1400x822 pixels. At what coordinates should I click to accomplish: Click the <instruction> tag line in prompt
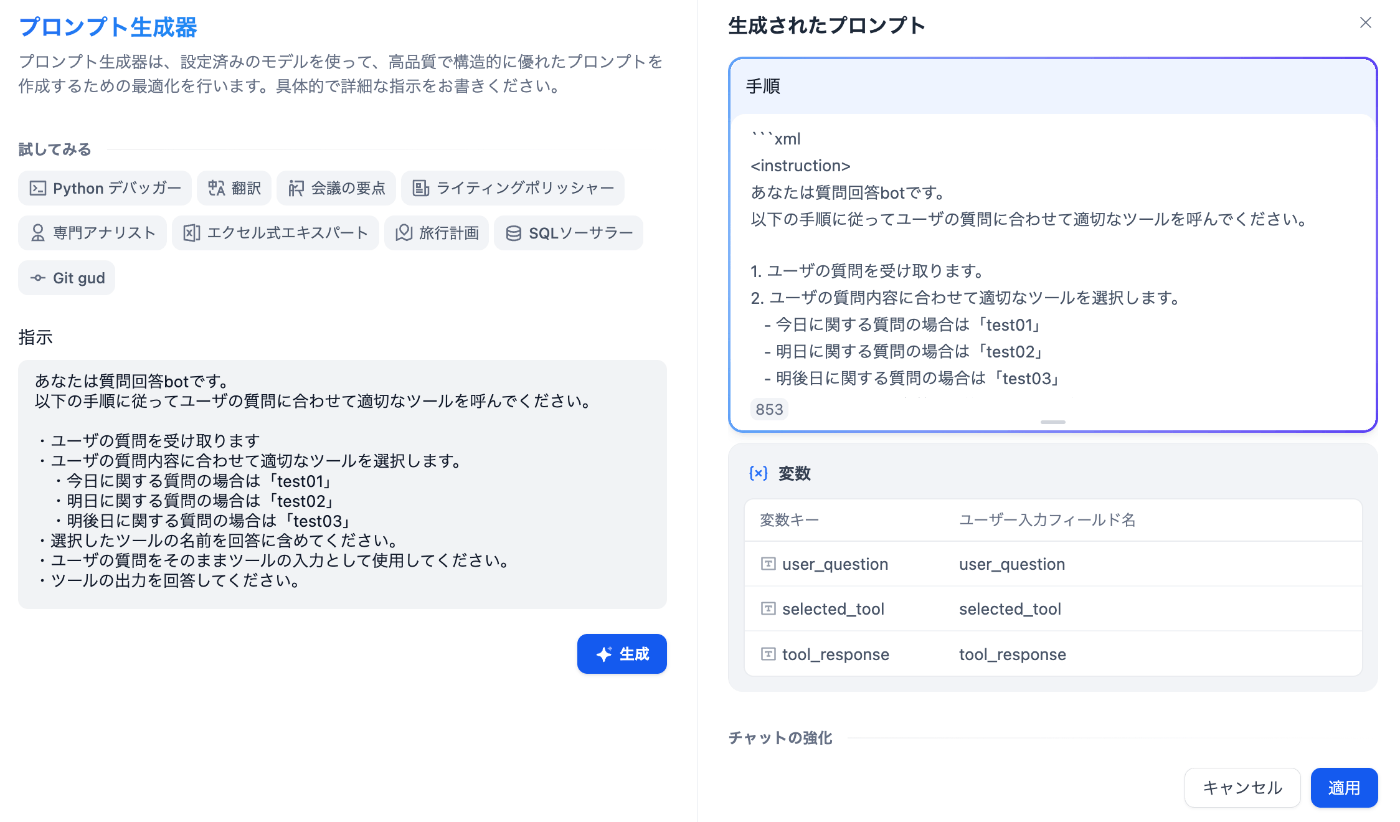(800, 166)
